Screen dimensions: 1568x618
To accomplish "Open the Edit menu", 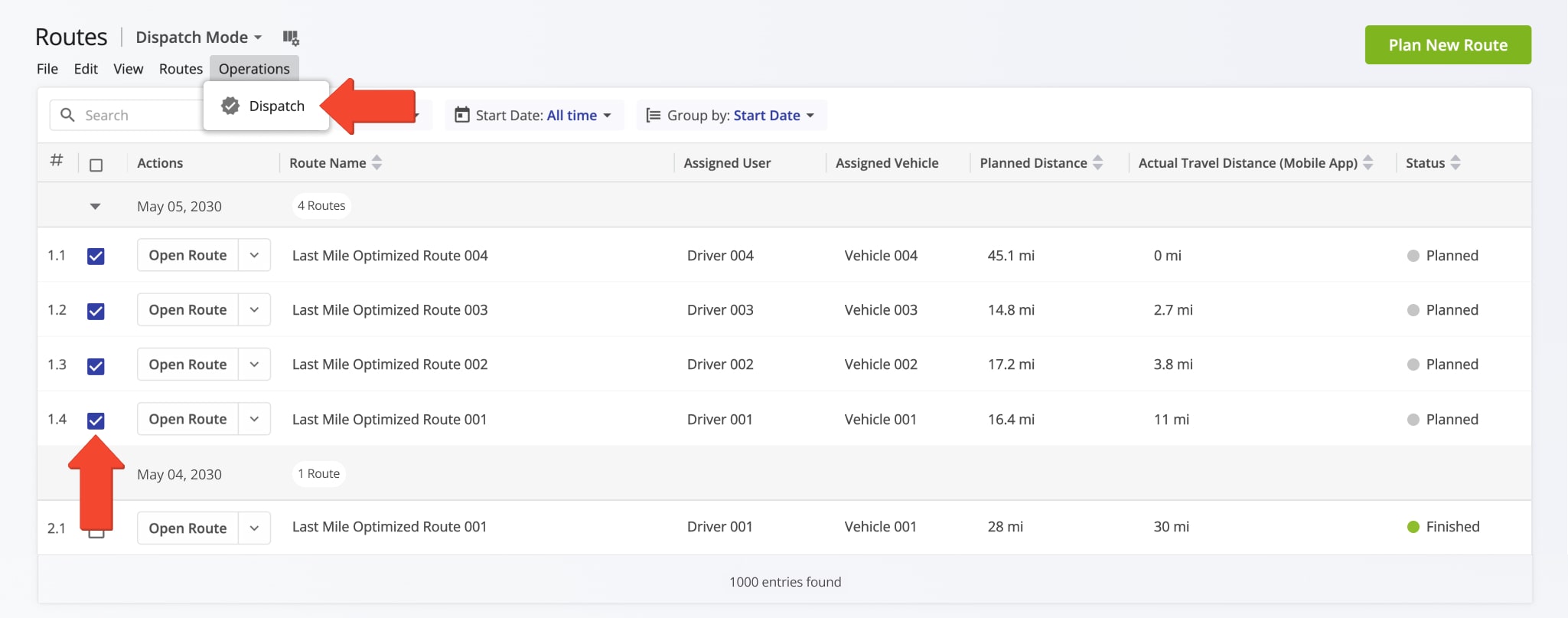I will pos(86,69).
